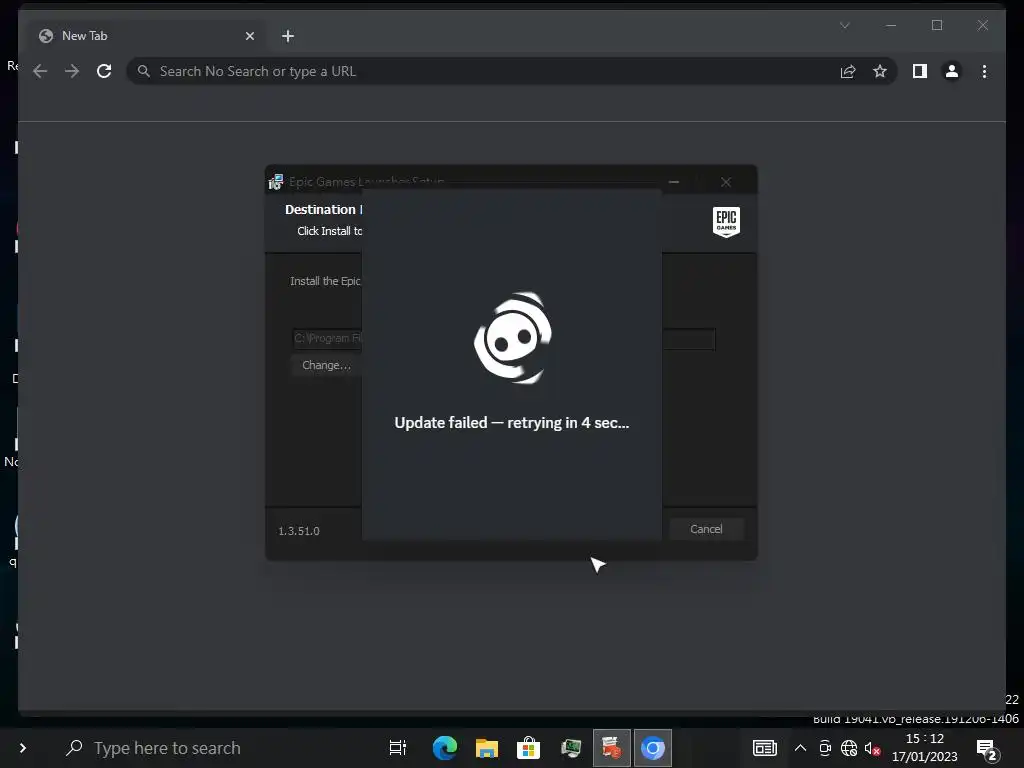Click Change... in Epic Games installer
The width and height of the screenshot is (1024, 768).
(326, 365)
